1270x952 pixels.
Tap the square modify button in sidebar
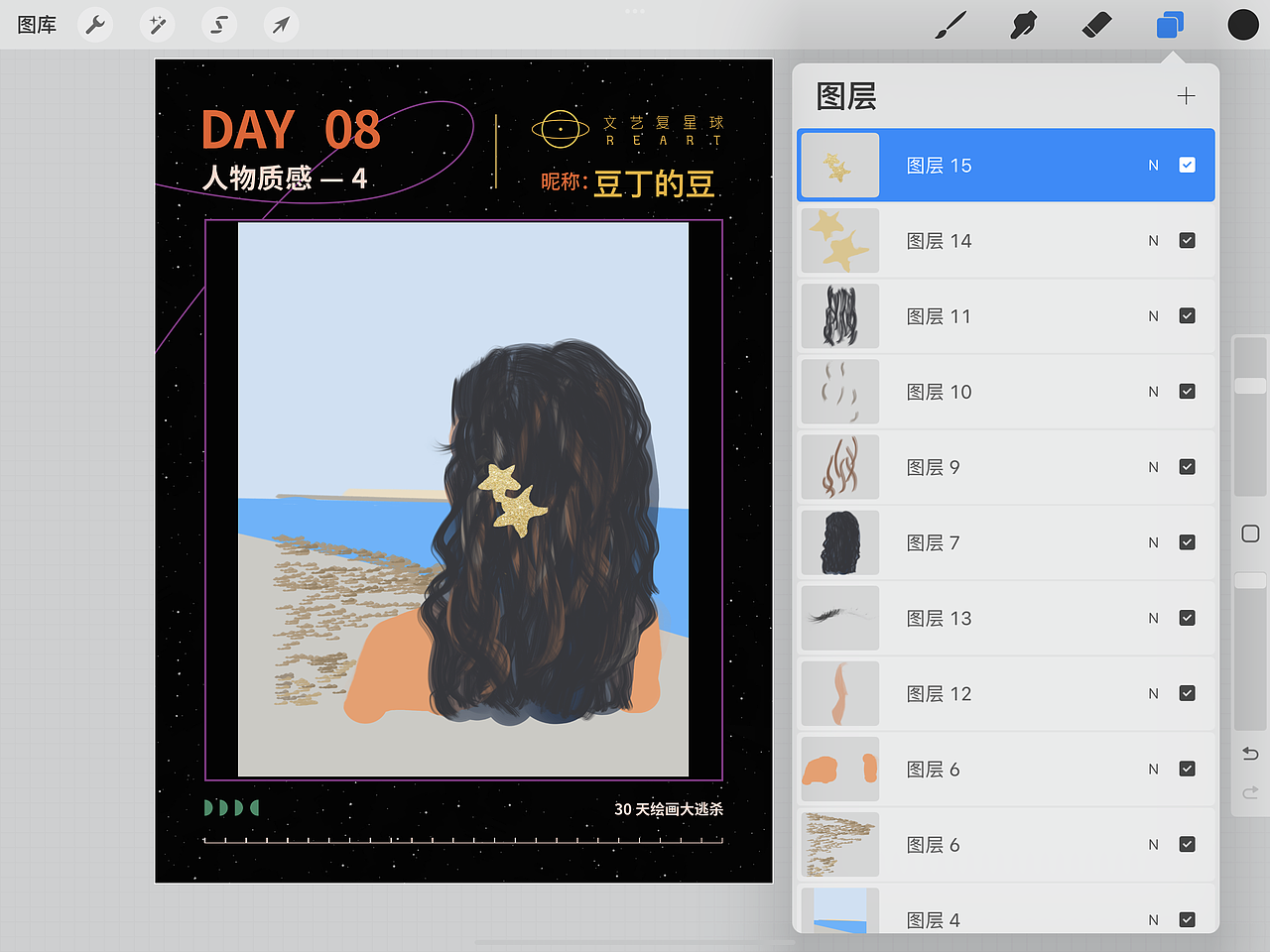pos(1250,534)
